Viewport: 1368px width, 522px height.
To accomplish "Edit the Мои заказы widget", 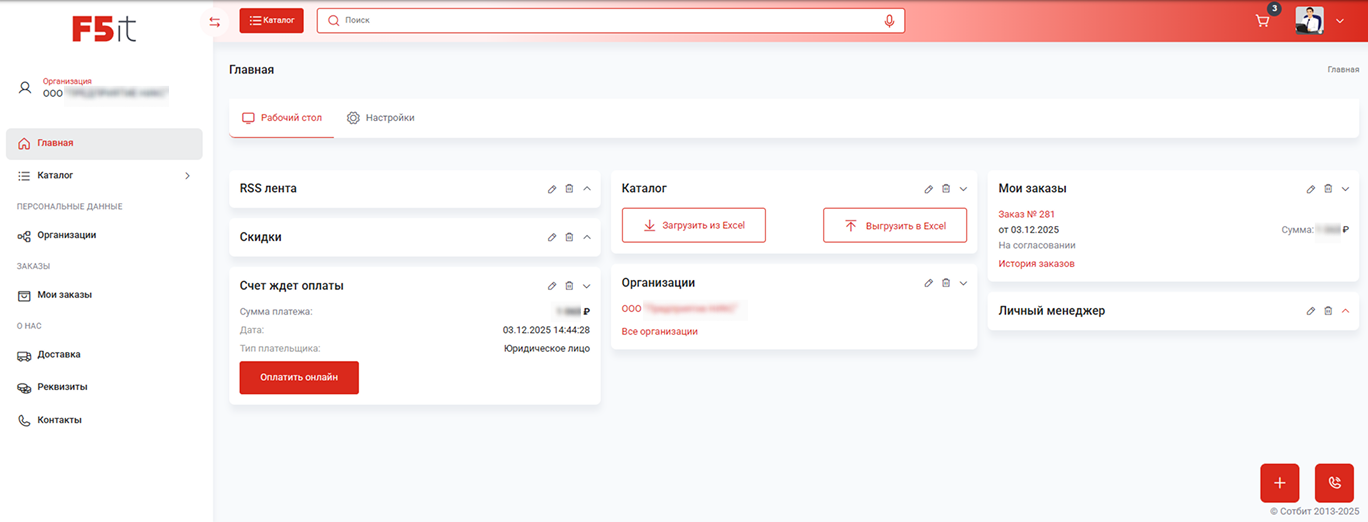I will 1311,189.
